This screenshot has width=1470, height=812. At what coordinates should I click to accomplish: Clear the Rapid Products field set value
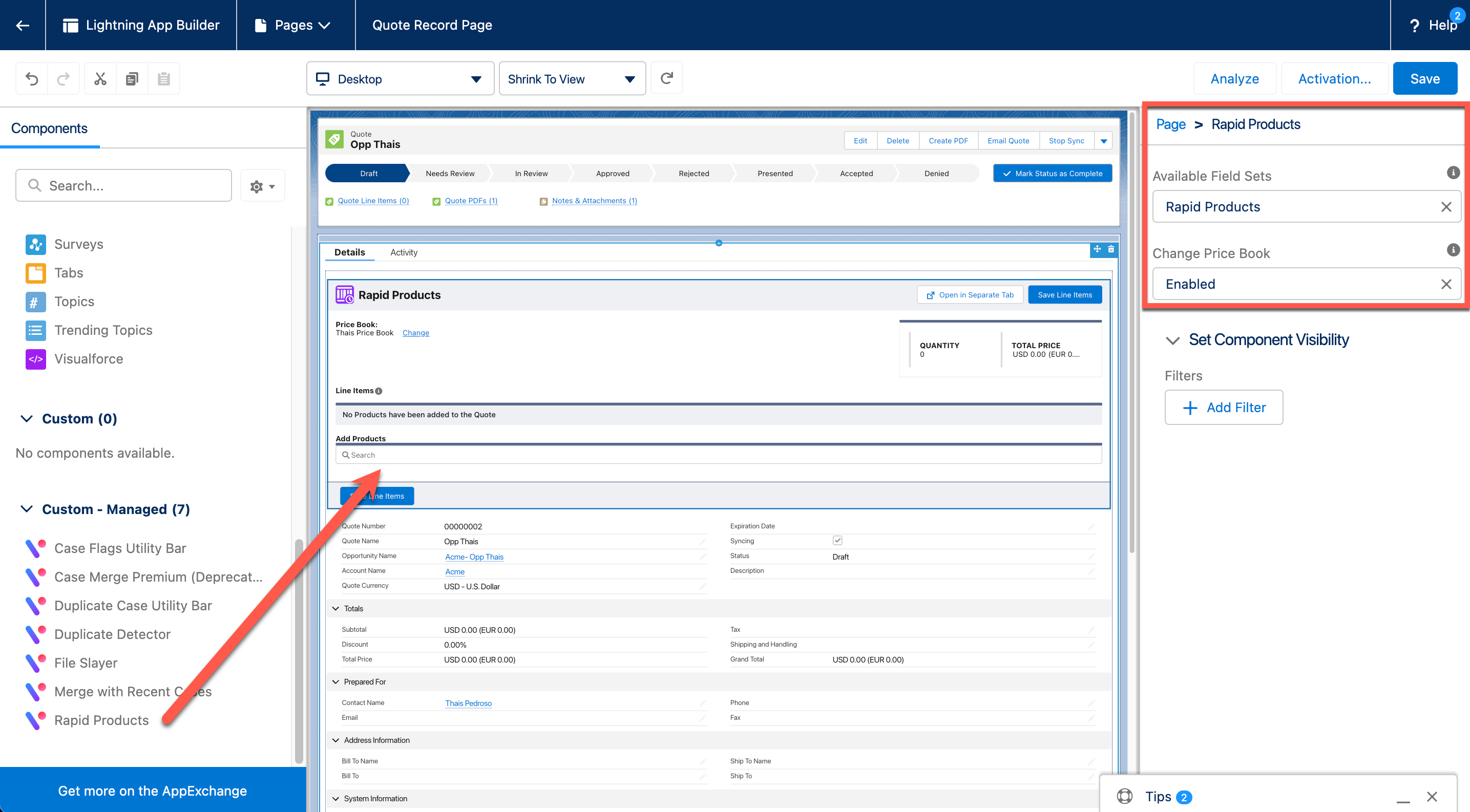(1446, 207)
